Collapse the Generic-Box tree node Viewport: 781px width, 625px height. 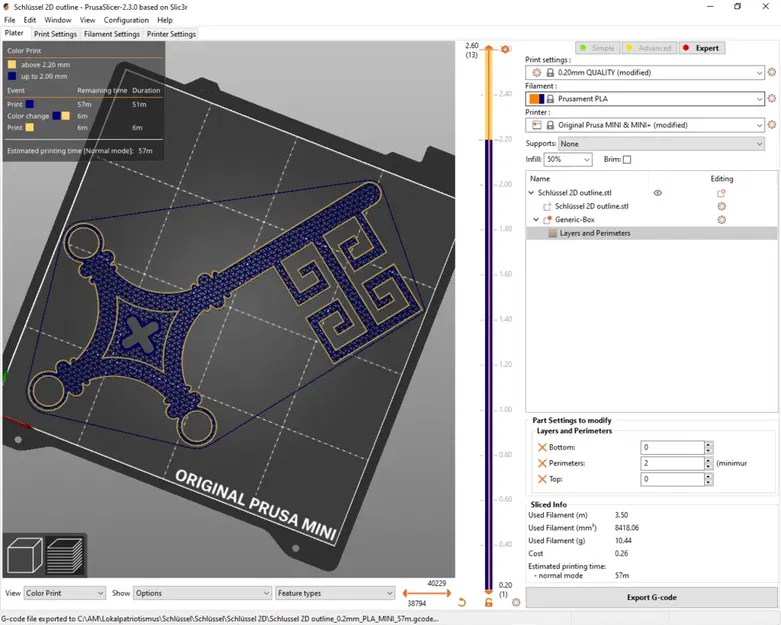tap(536, 220)
